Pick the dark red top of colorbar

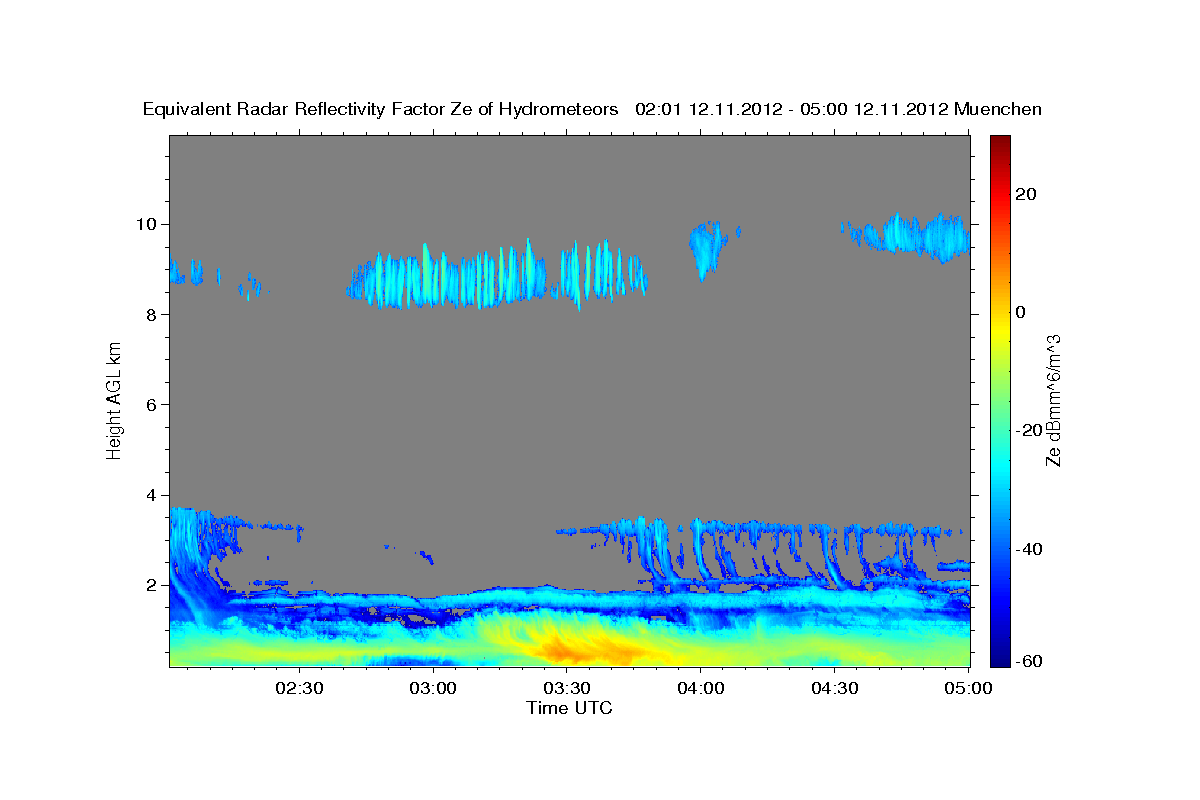(x=1000, y=143)
